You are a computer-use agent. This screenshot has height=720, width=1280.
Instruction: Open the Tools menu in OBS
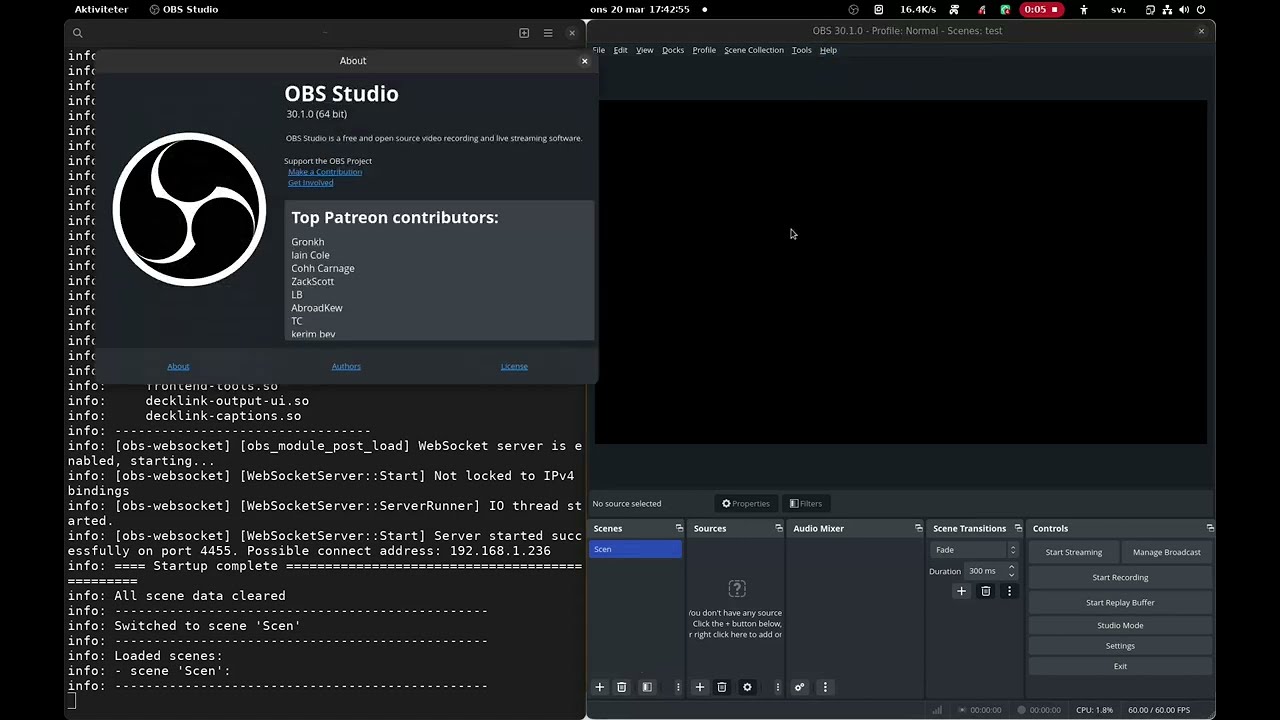pos(802,50)
